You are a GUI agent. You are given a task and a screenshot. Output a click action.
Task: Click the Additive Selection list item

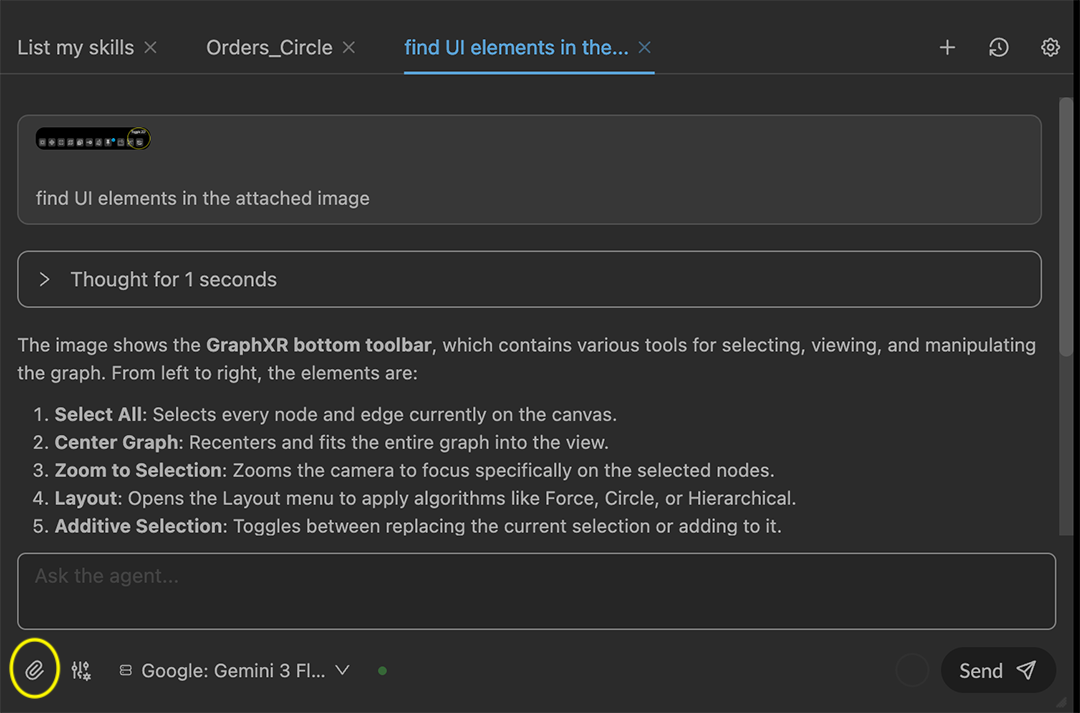pyautogui.click(x=407, y=526)
